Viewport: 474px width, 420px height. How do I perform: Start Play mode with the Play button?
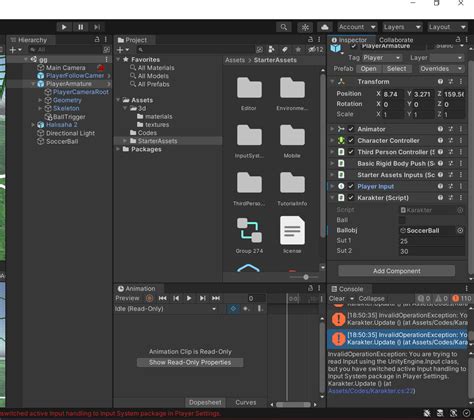pos(64,27)
